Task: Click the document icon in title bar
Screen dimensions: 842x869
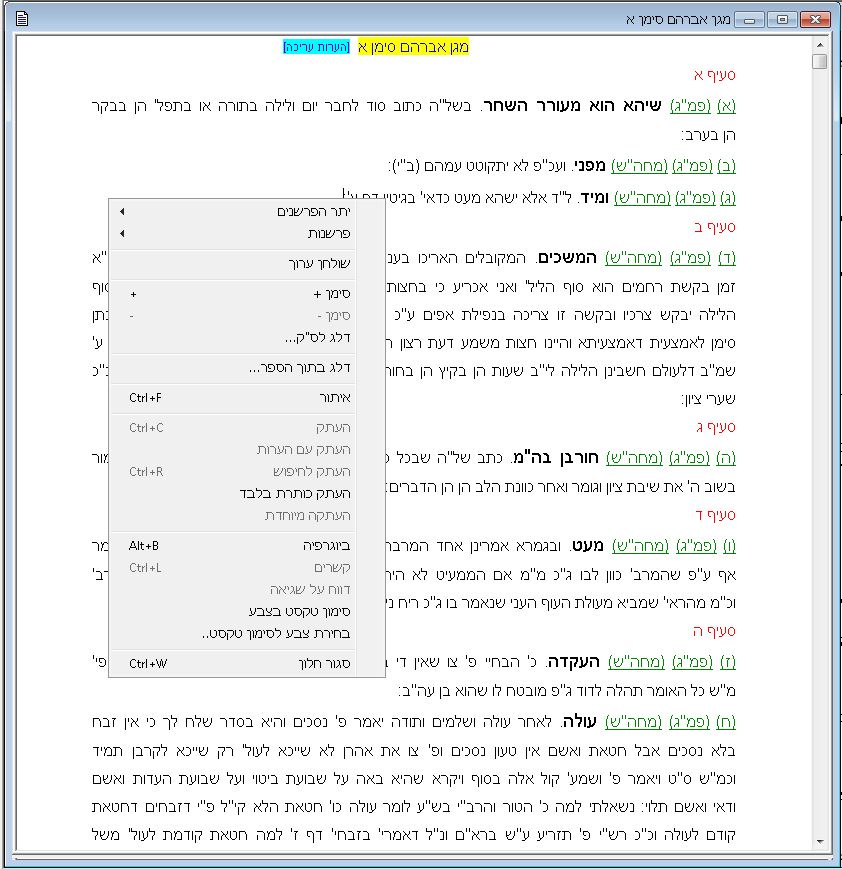Action: point(22,19)
